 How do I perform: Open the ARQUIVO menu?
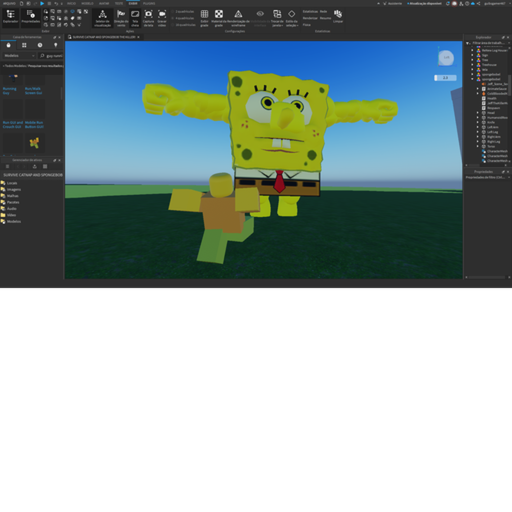click(9, 3)
